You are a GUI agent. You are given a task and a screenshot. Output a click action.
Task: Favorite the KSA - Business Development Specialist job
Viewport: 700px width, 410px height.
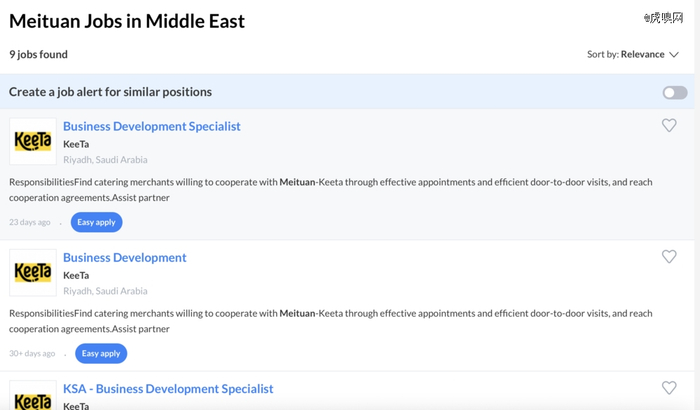669,388
